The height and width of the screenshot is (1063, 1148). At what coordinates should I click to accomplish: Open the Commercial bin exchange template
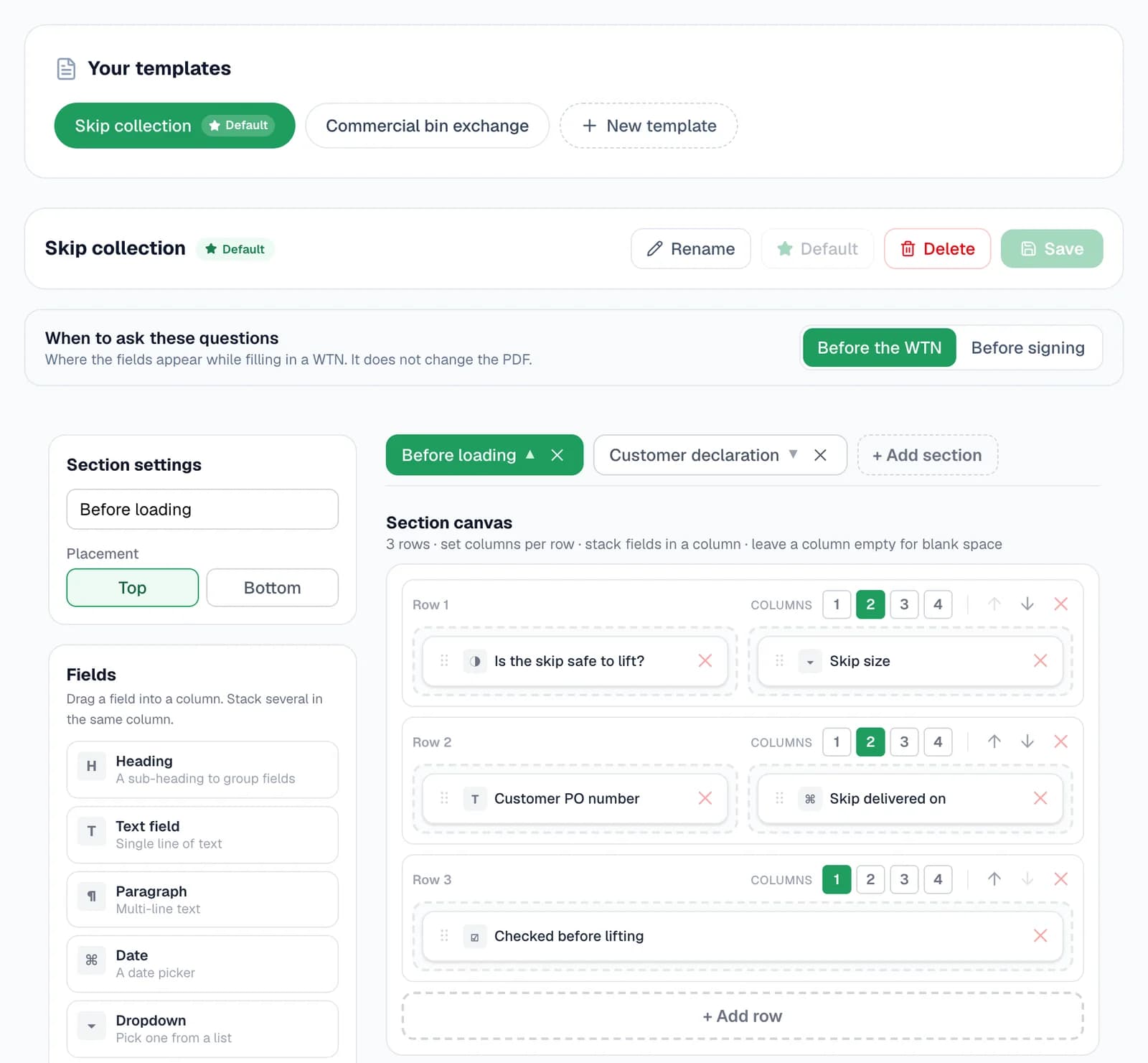click(427, 126)
